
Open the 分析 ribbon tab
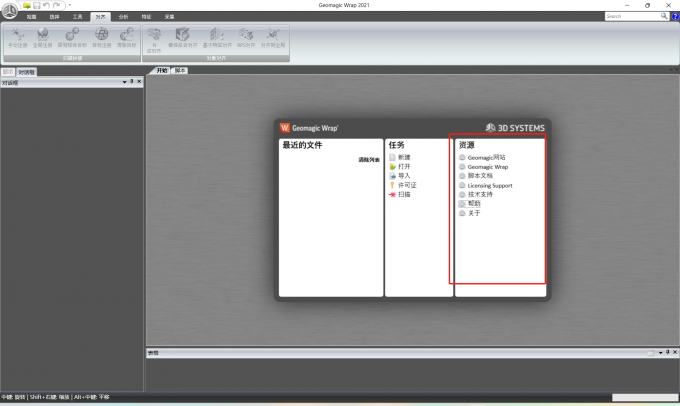(123, 17)
